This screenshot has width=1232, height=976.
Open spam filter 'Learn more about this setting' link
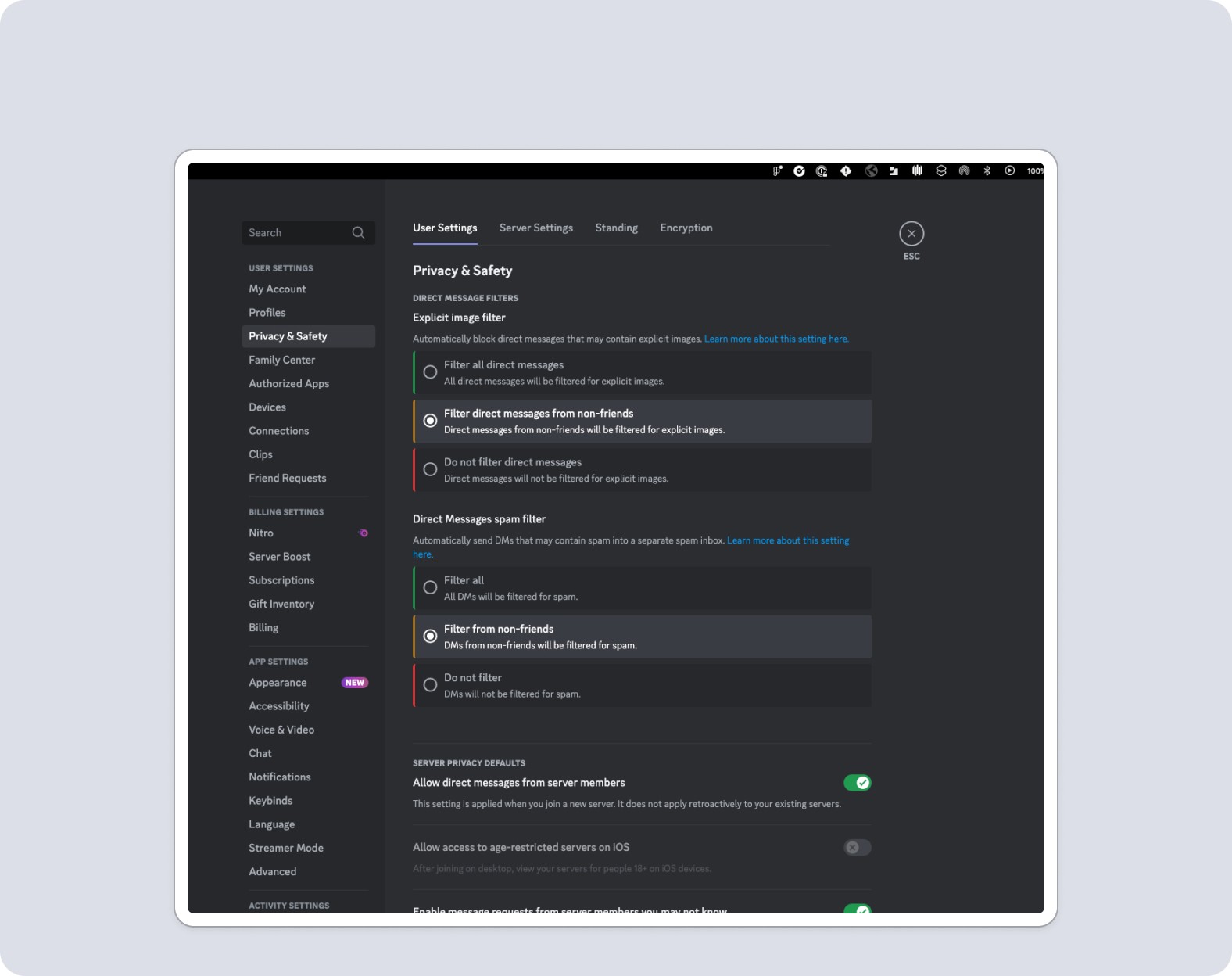pyautogui.click(x=788, y=540)
